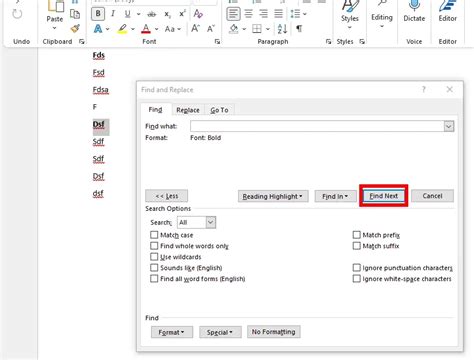Open Text Effects and Typography
The image size is (474, 360).
click(98, 29)
